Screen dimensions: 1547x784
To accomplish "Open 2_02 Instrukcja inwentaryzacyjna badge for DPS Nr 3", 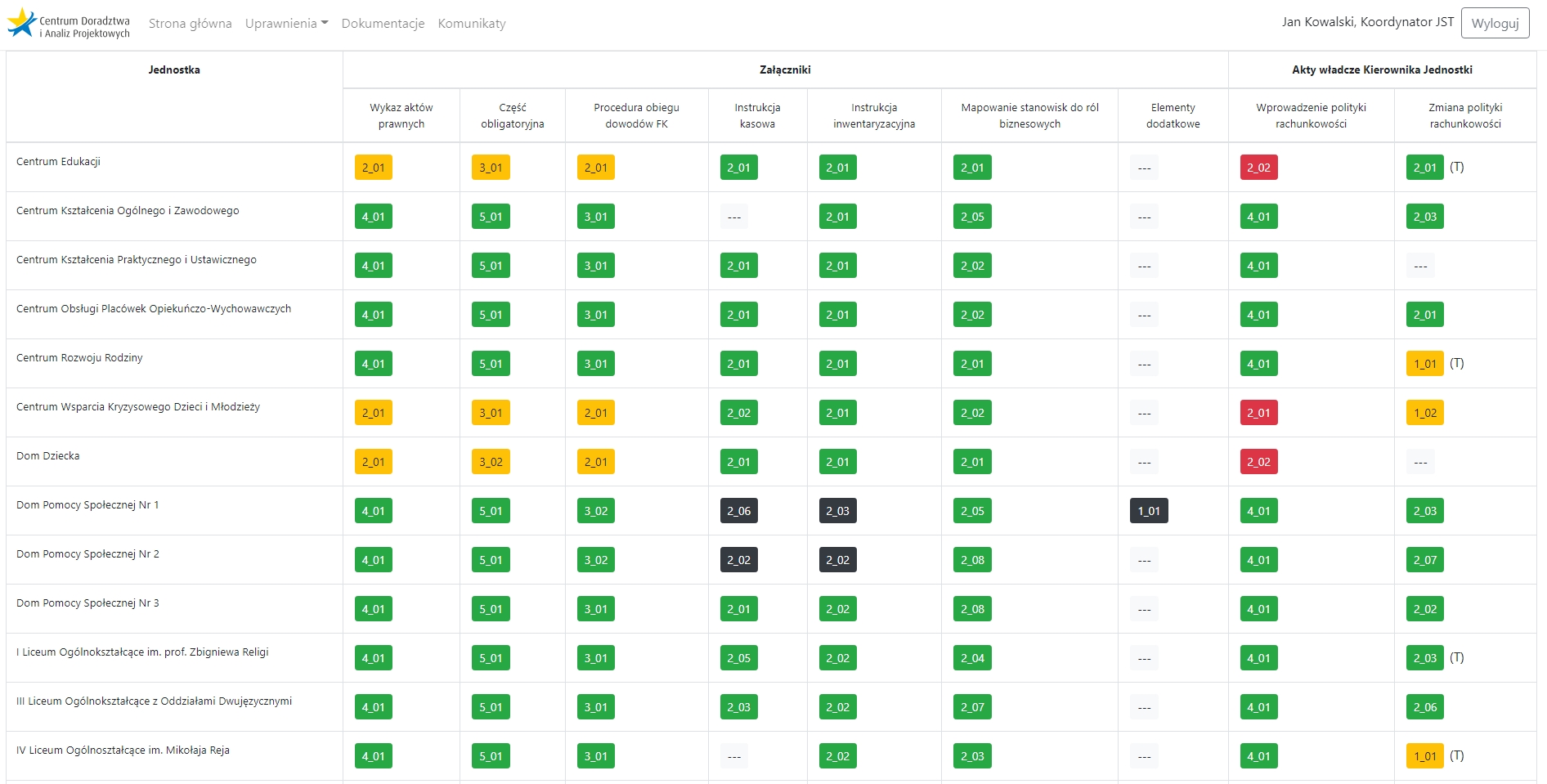I will tap(838, 609).
